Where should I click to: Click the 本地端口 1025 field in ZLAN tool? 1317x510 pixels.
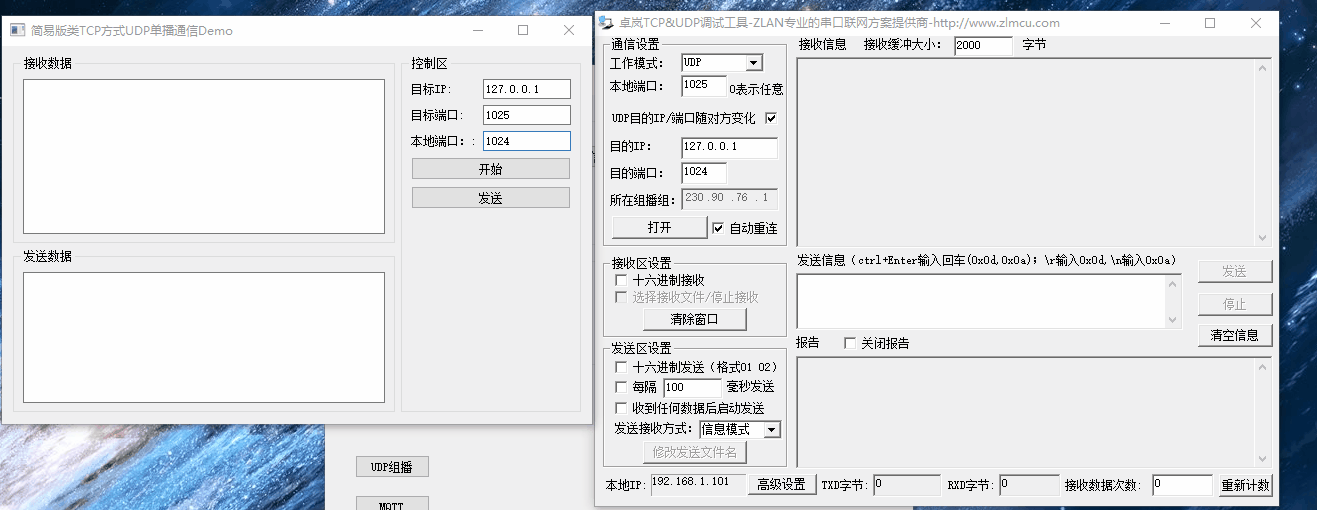click(704, 86)
